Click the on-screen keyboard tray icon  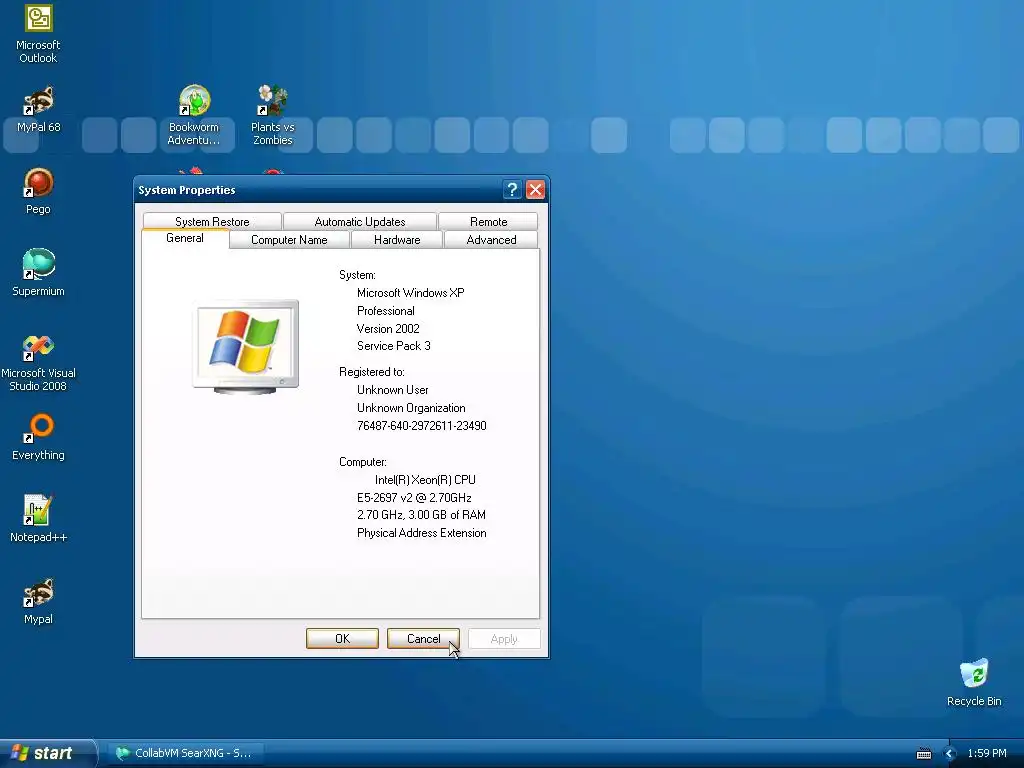point(923,754)
